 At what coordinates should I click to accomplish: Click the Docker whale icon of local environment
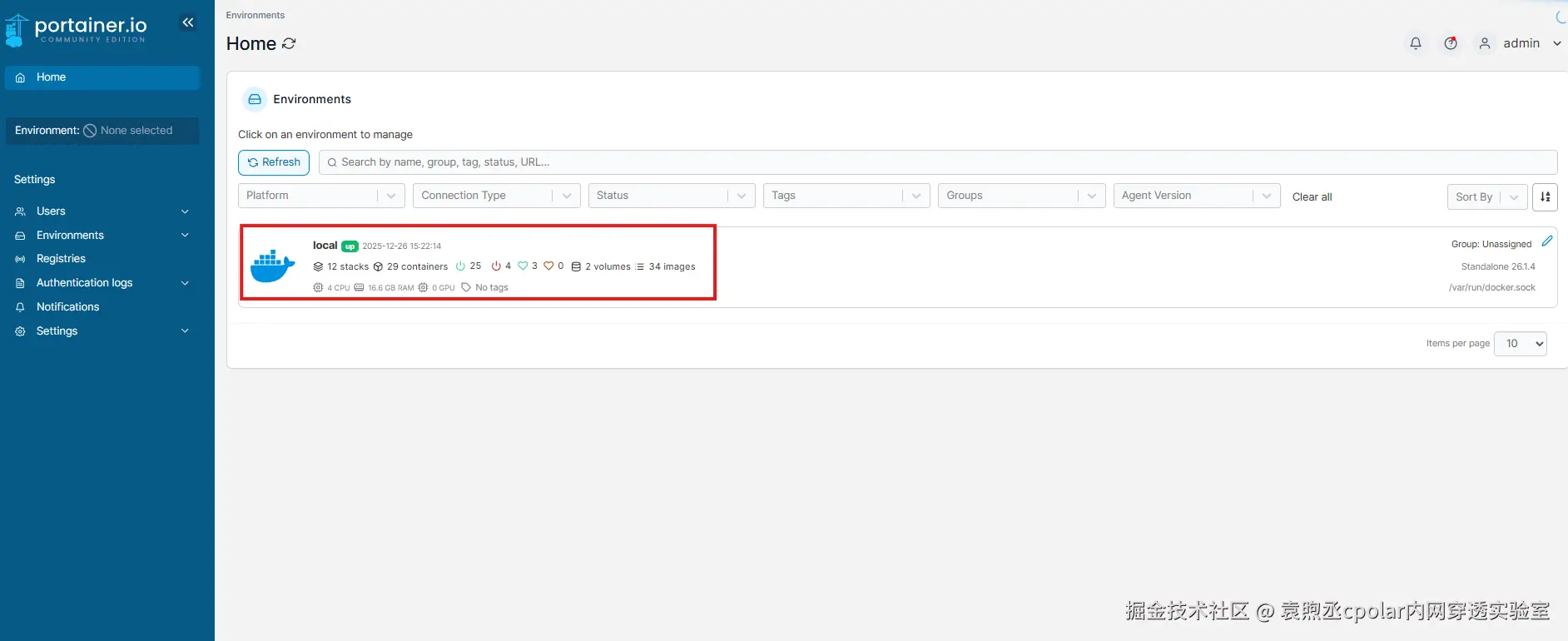(273, 266)
